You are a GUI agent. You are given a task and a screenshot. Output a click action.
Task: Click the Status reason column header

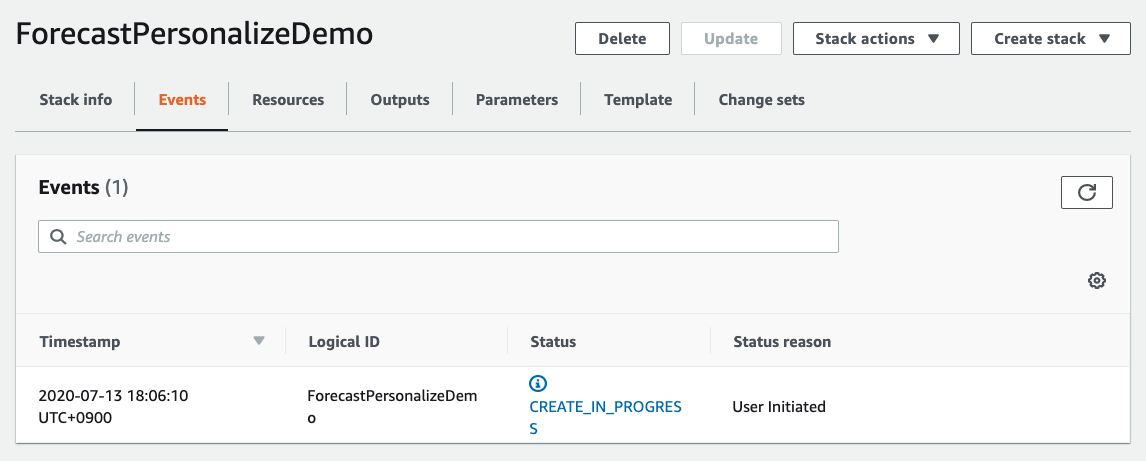(x=782, y=341)
